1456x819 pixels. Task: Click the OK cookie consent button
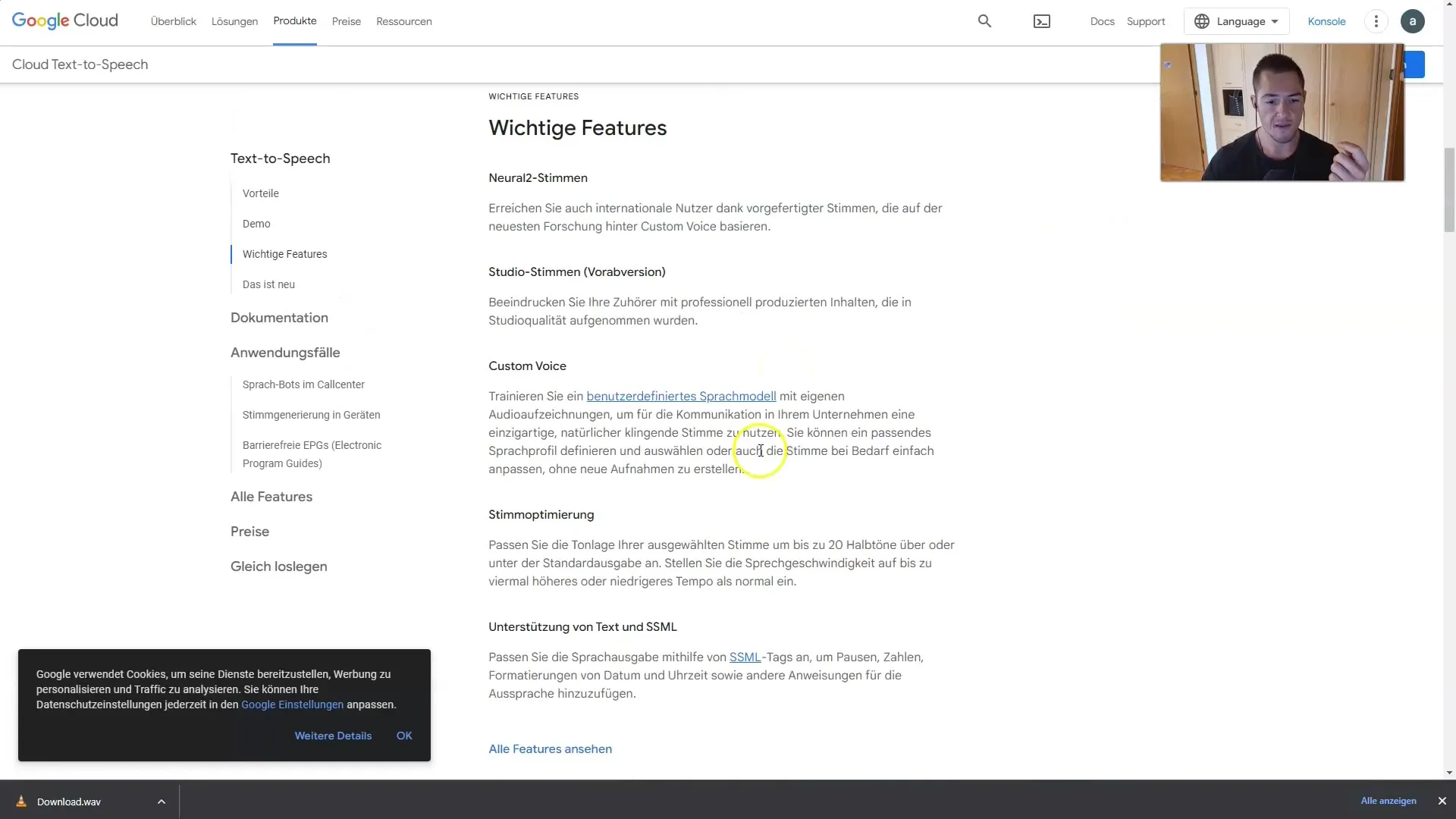pos(404,735)
